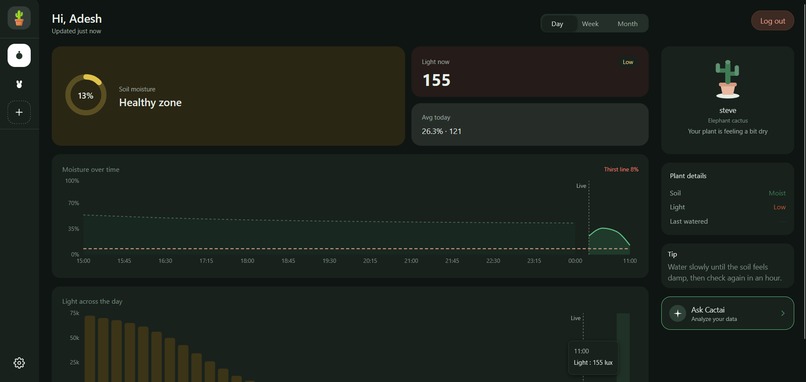Viewport: 806px width, 382px height.
Task: Click the Tip watering advice text
Action: tap(724, 272)
